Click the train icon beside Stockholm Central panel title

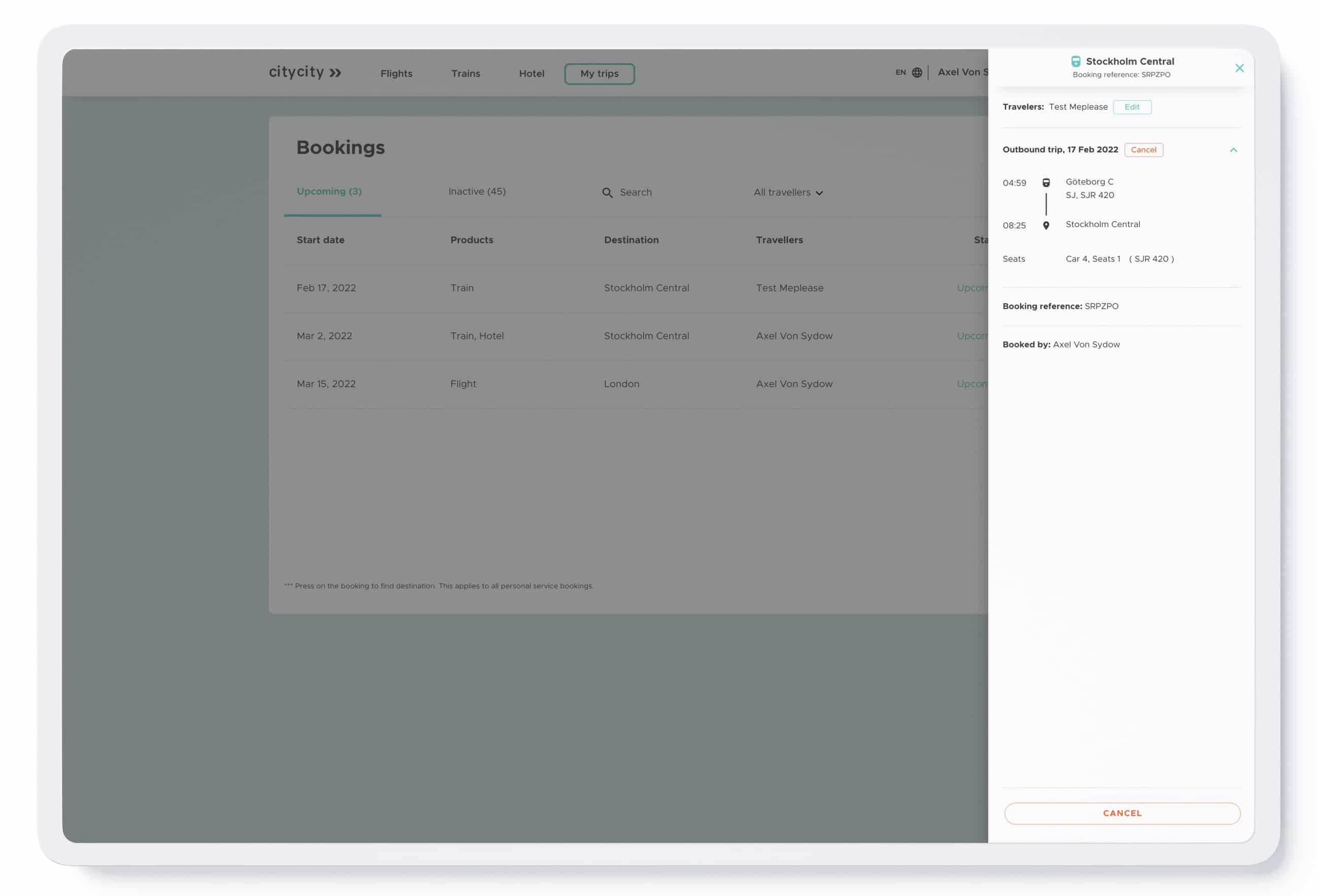pyautogui.click(x=1075, y=61)
